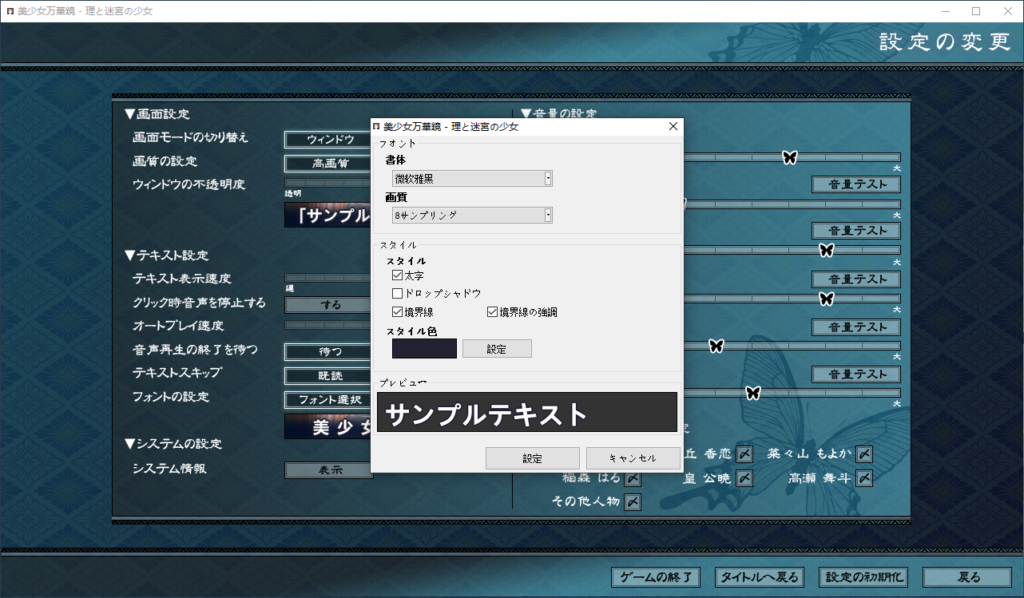Viewport: 1024px width, 598px height.
Task: Close the font dialog with the X icon
Action: 673,127
